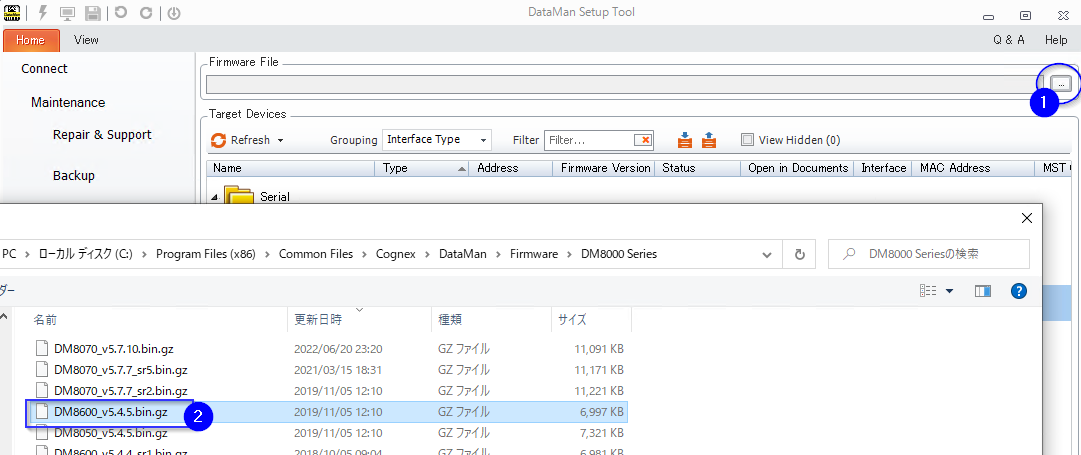The width and height of the screenshot is (1081, 455).
Task: Toggle the preview pane icon in file dialog
Action: tap(983, 291)
